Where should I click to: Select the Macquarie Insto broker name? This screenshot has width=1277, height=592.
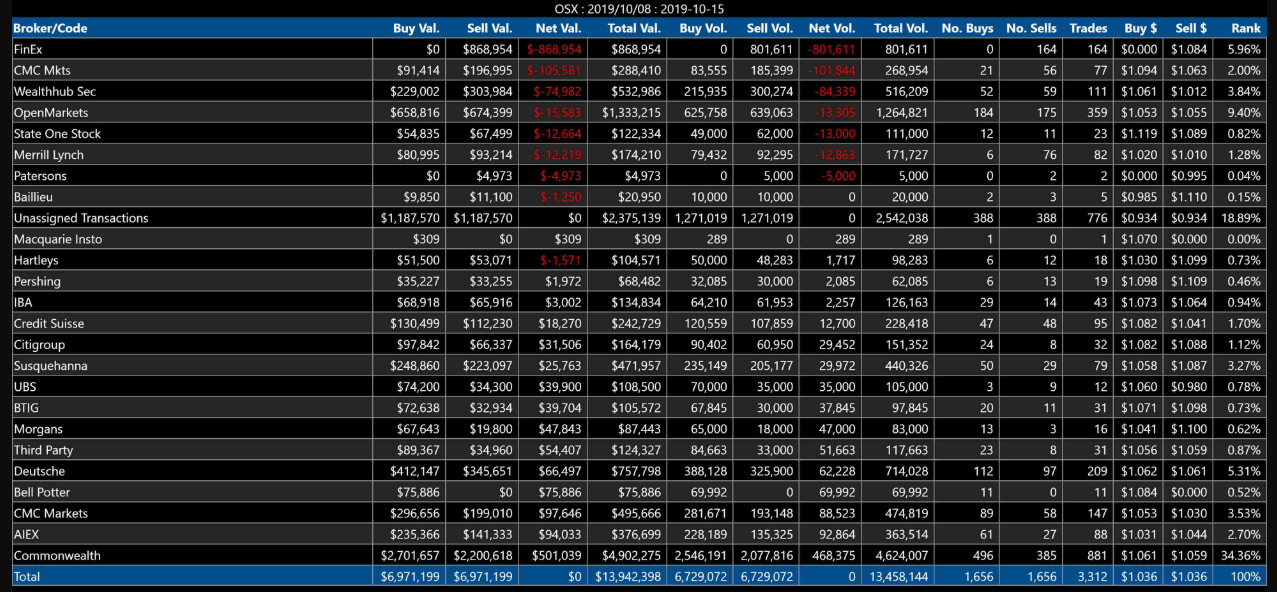pyautogui.click(x=58, y=239)
